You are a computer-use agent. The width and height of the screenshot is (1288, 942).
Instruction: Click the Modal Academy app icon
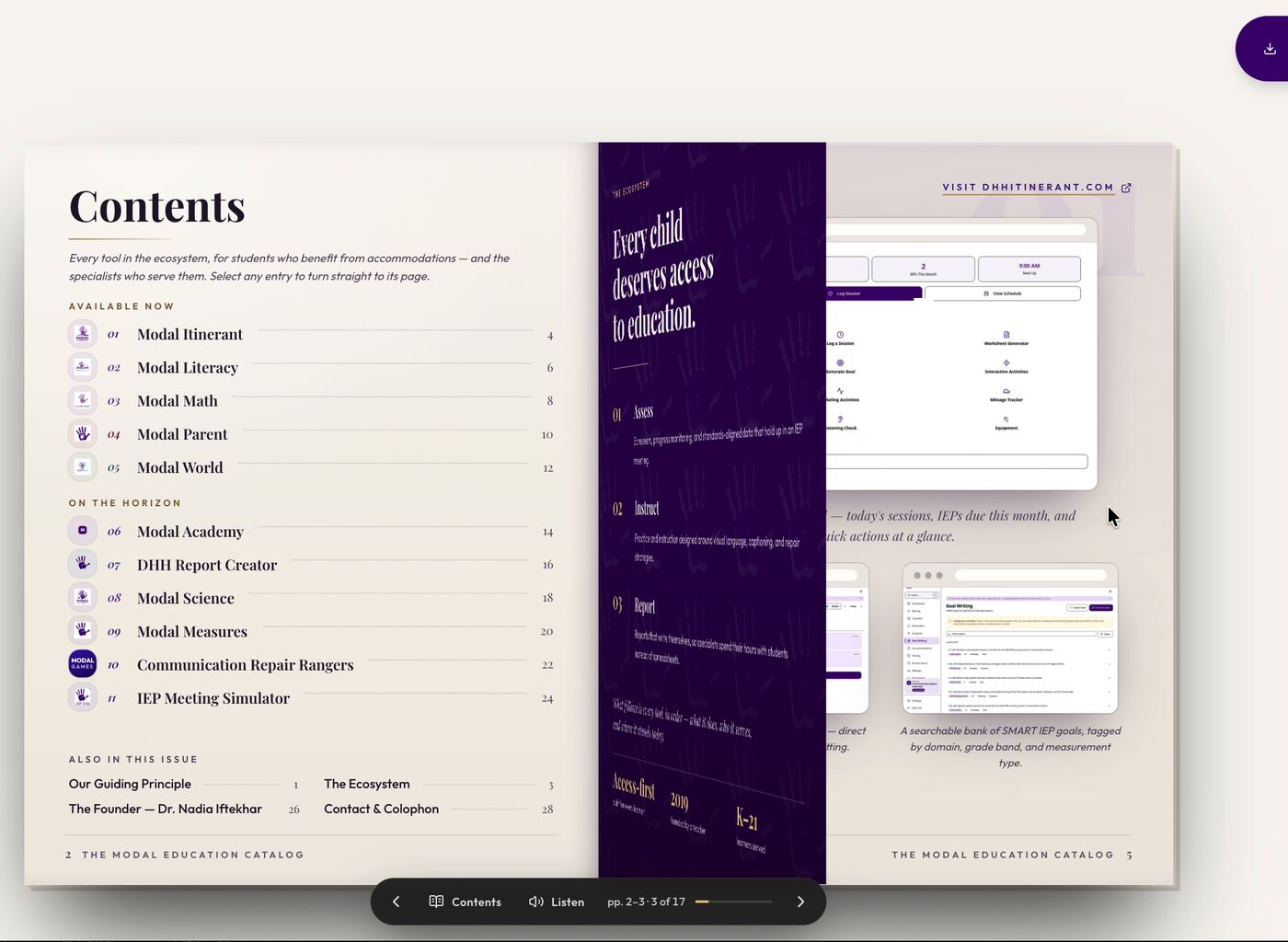(x=83, y=531)
